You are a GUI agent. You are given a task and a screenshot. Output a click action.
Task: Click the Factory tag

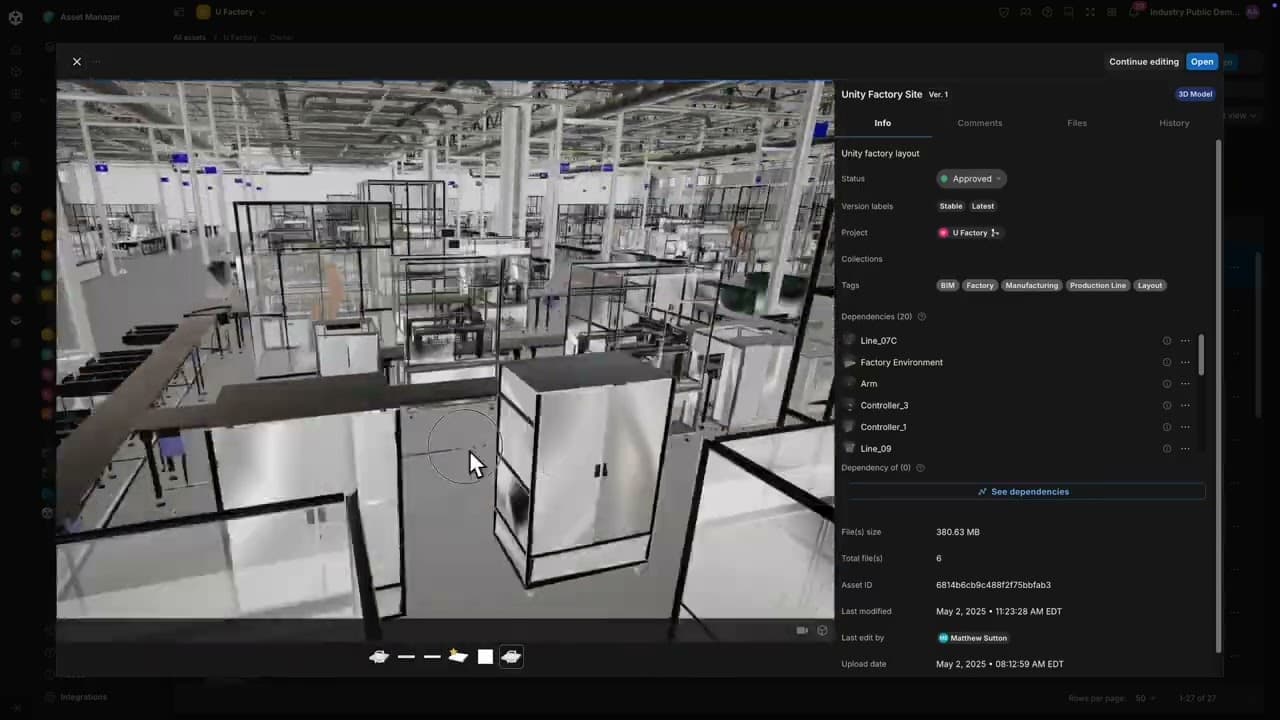coord(980,286)
